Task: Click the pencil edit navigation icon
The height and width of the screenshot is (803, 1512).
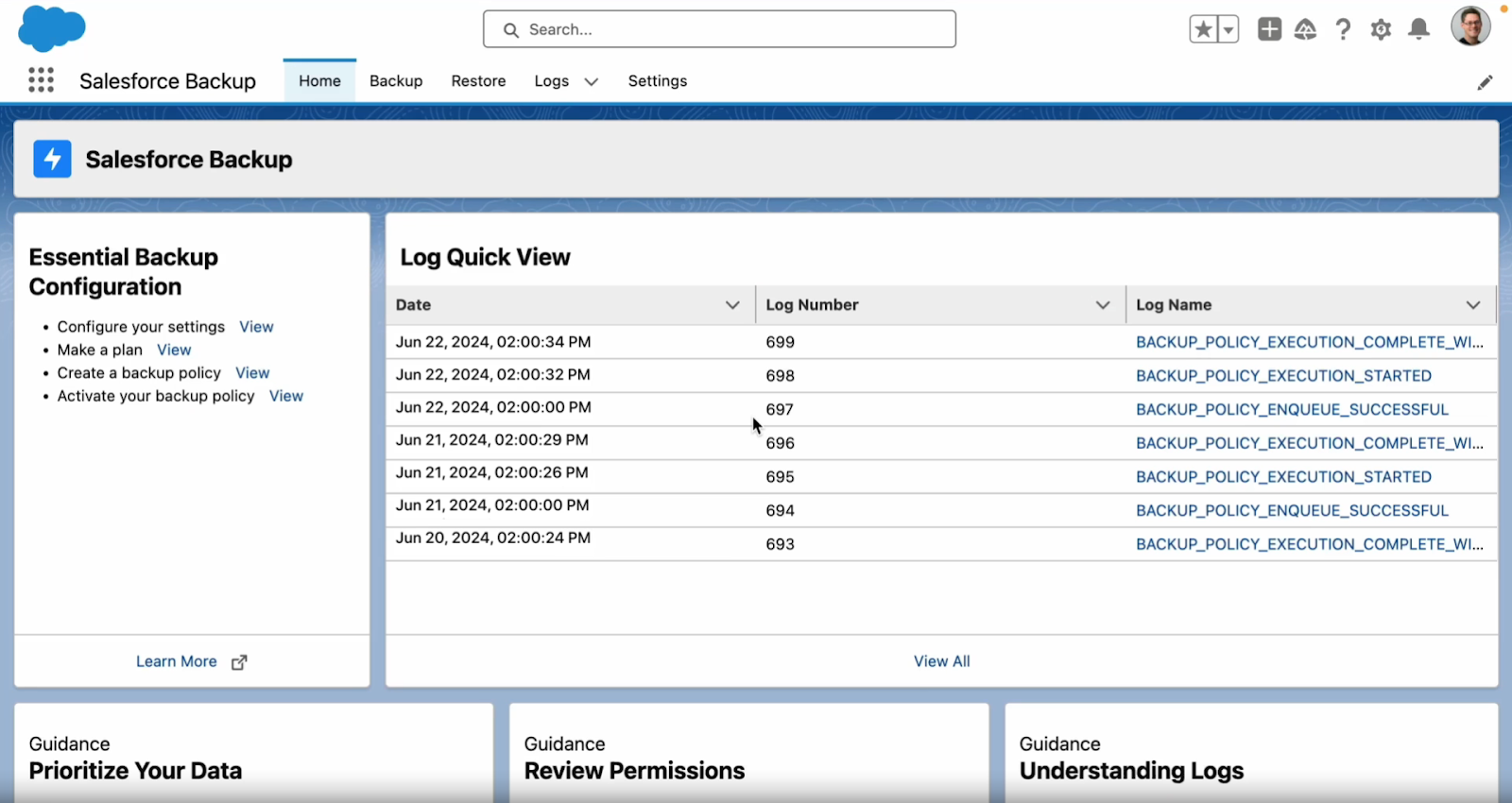Action: pyautogui.click(x=1485, y=82)
